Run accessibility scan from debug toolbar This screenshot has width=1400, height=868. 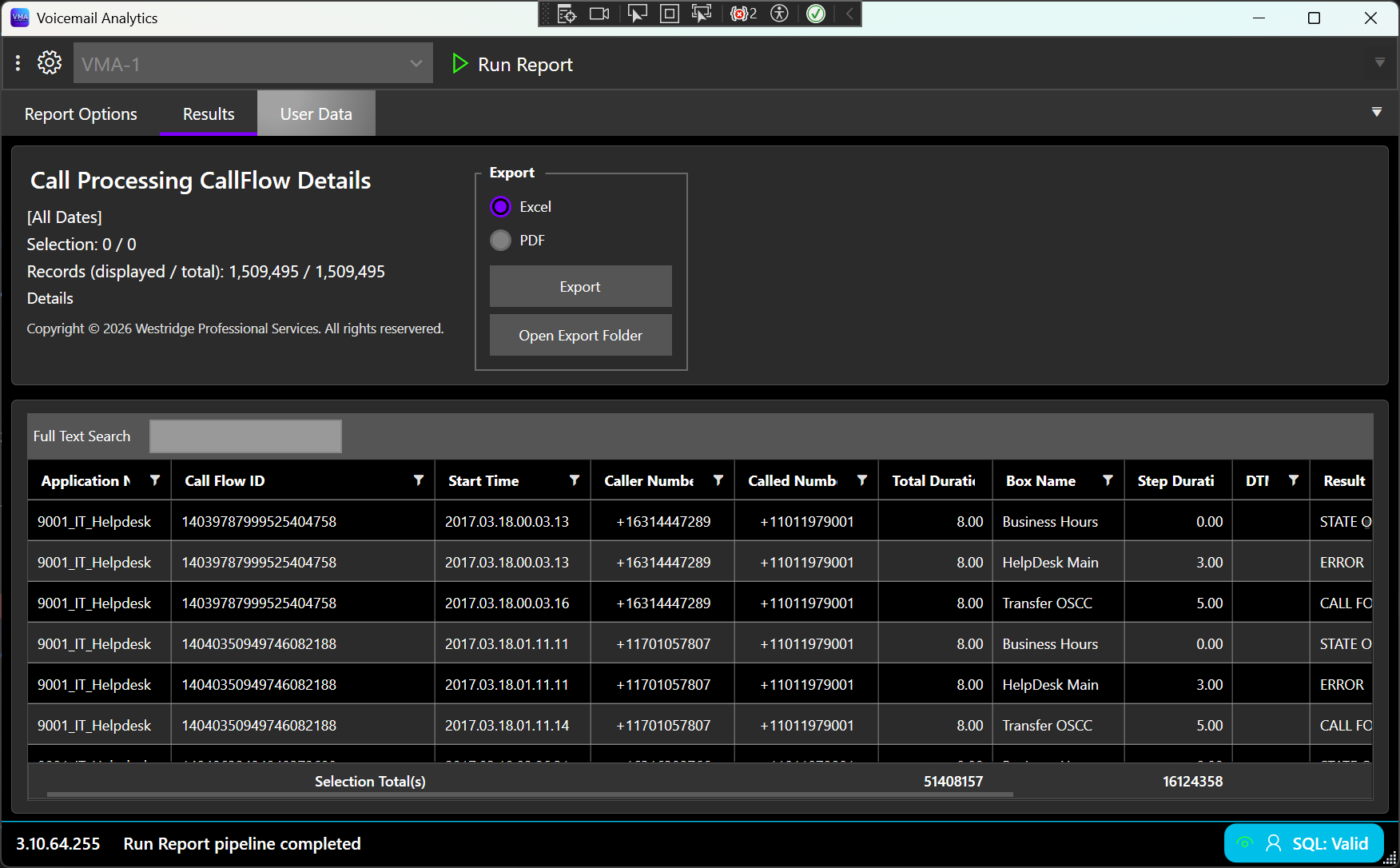point(779,14)
